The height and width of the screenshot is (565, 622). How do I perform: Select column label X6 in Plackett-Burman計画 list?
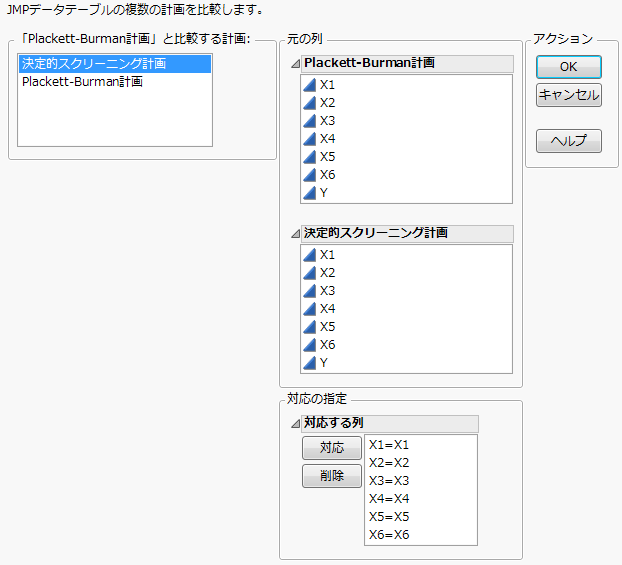tap(328, 175)
